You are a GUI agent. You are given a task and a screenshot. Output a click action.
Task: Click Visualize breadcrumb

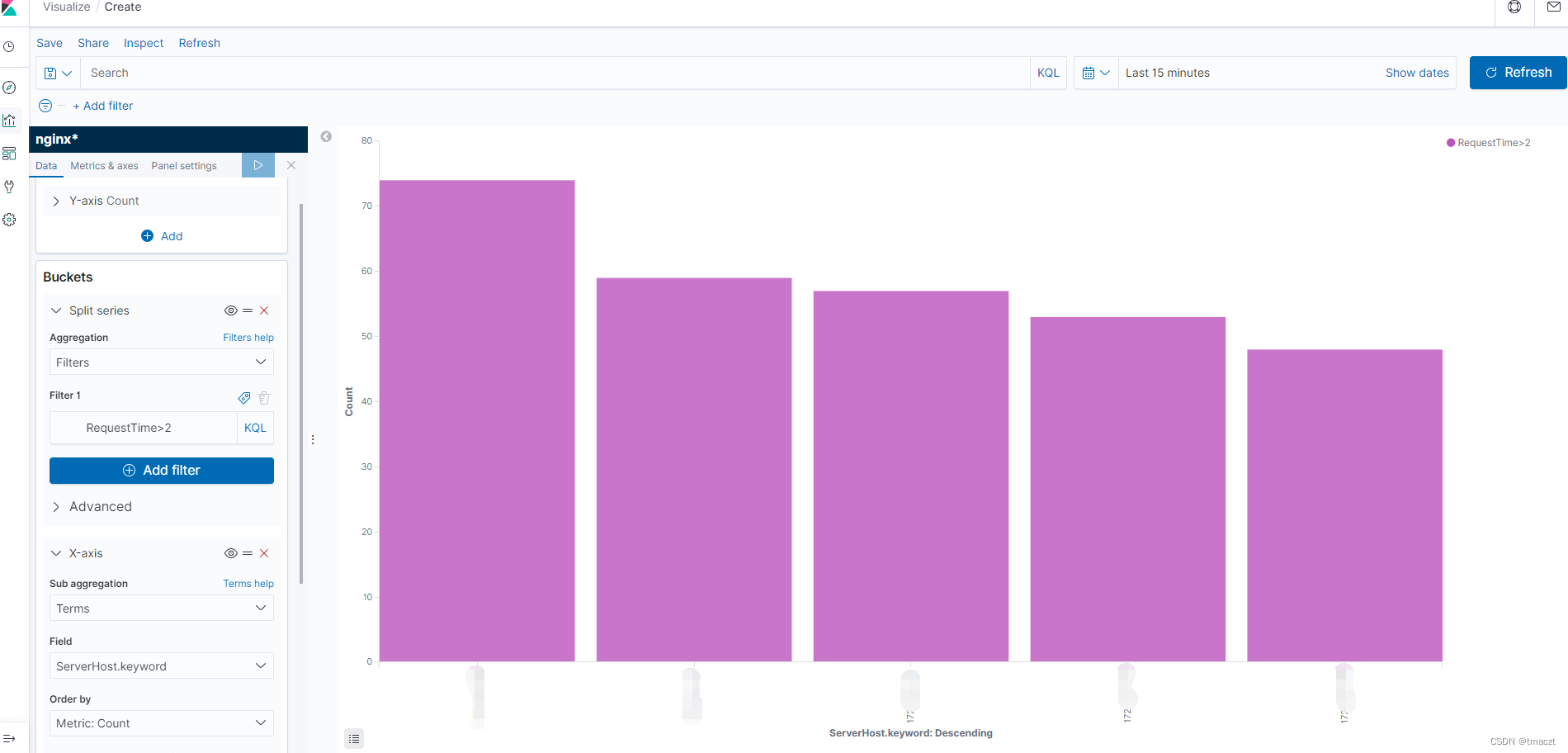pos(67,7)
